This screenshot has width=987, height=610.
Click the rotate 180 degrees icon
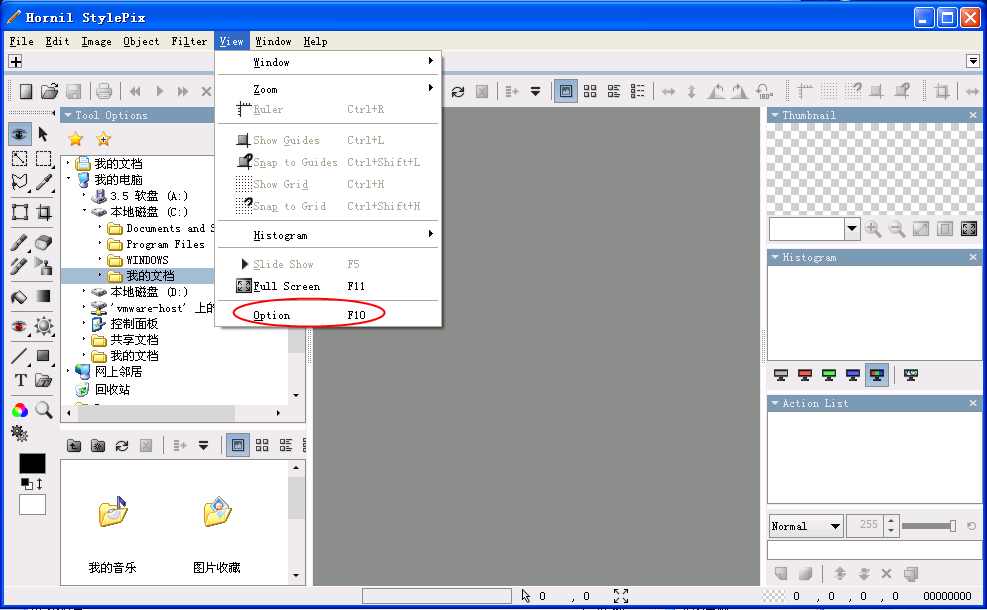764,92
